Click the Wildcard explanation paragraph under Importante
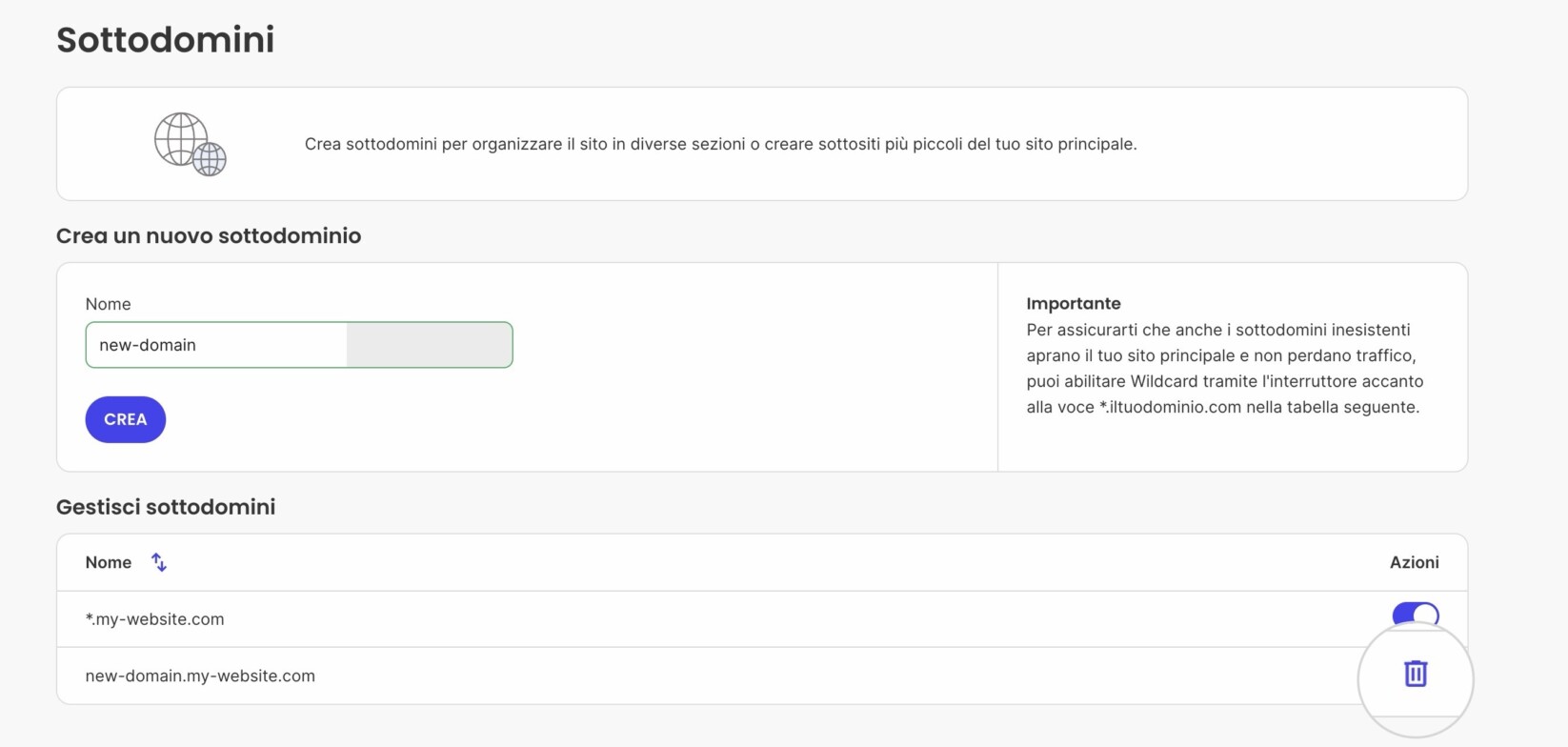The height and width of the screenshot is (747, 1568). click(1225, 368)
